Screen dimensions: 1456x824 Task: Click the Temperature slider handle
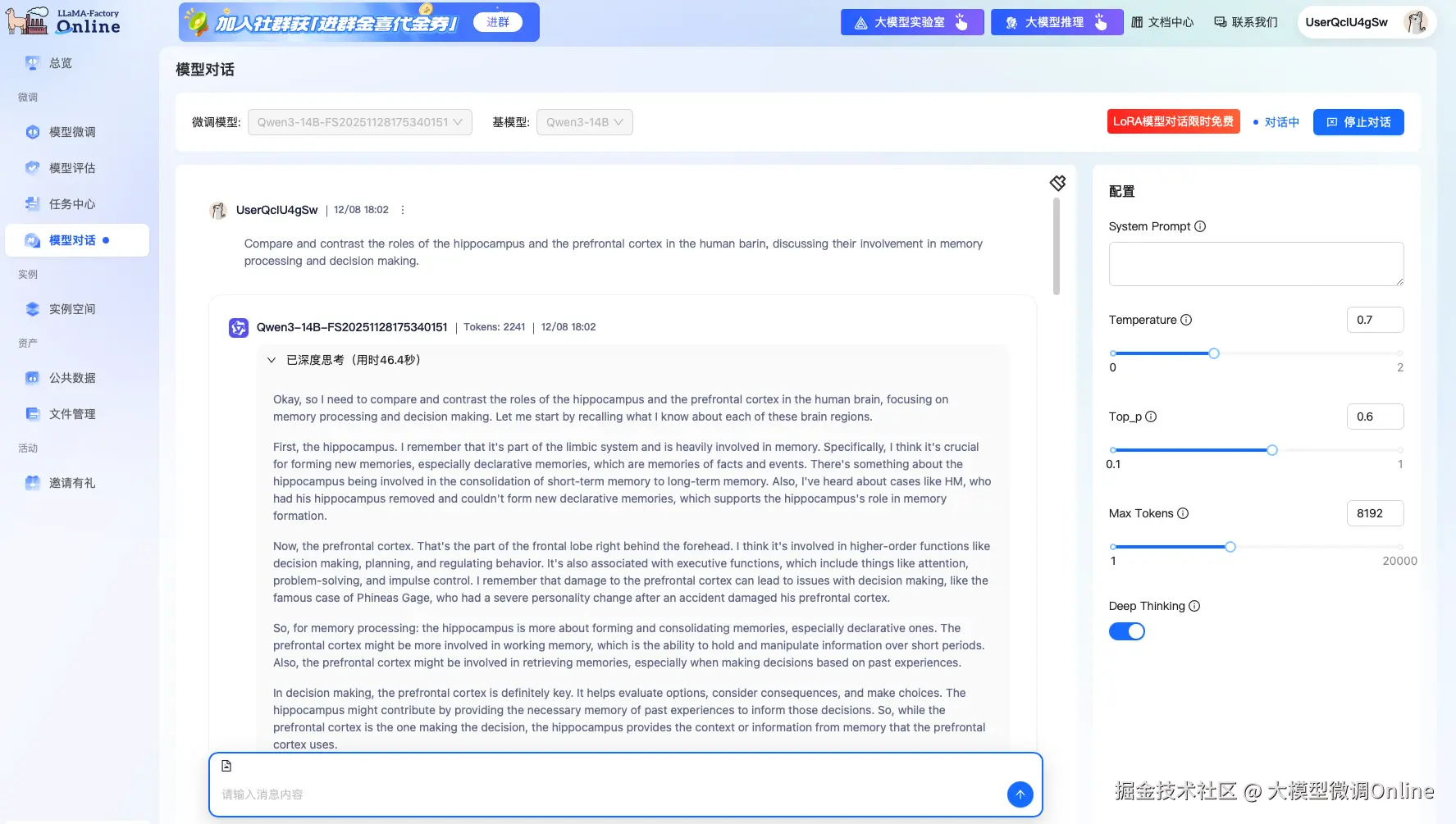1214,353
